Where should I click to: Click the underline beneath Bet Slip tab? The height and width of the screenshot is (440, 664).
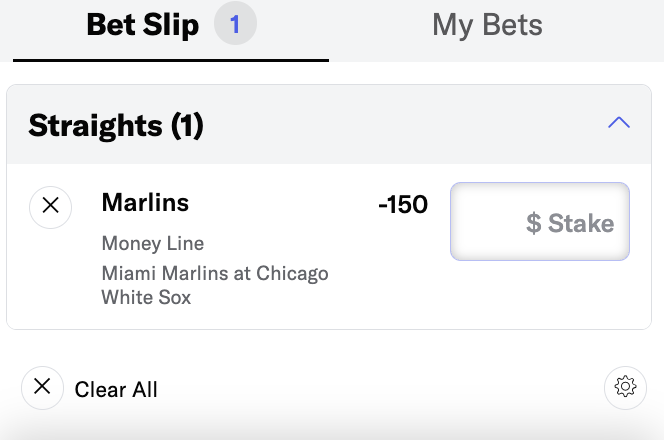[x=171, y=61]
